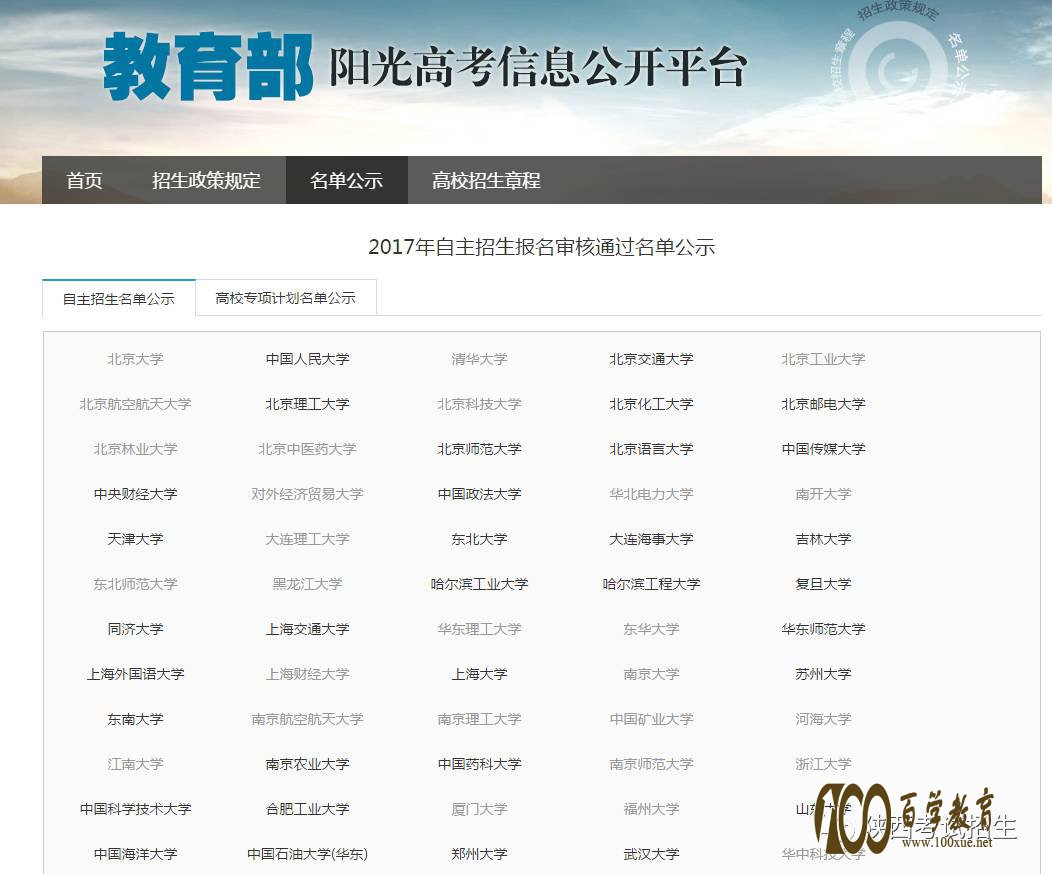Open the 北京理工大学 link
1052x874 pixels.
click(x=307, y=404)
